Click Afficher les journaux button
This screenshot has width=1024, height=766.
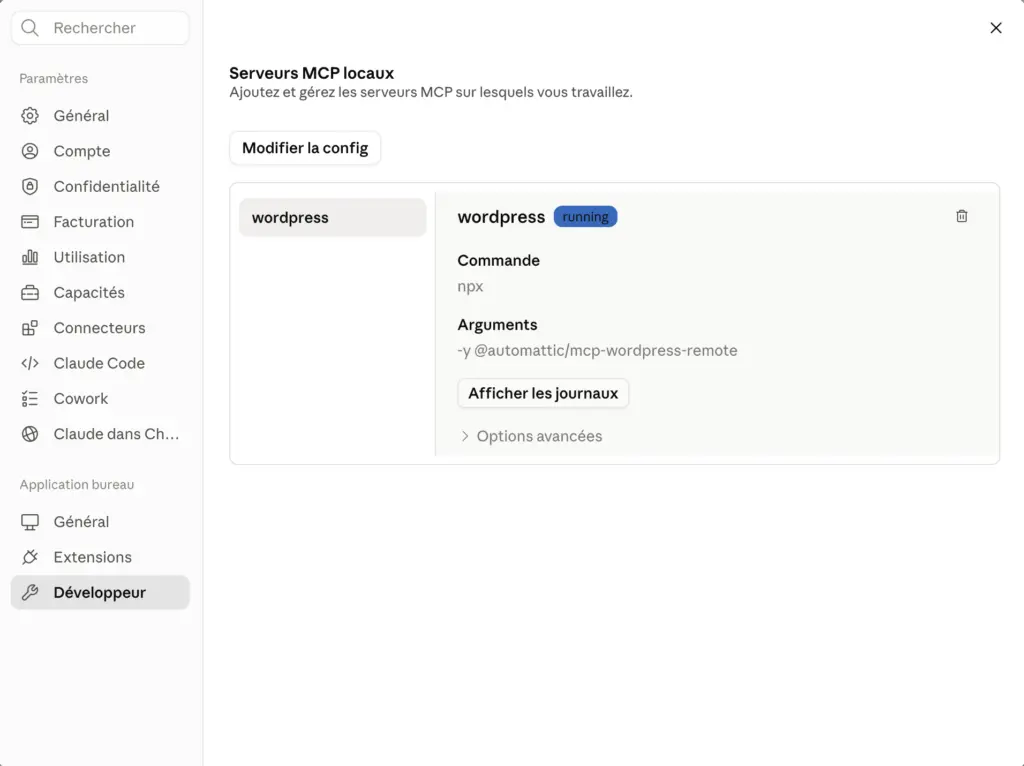tap(543, 393)
